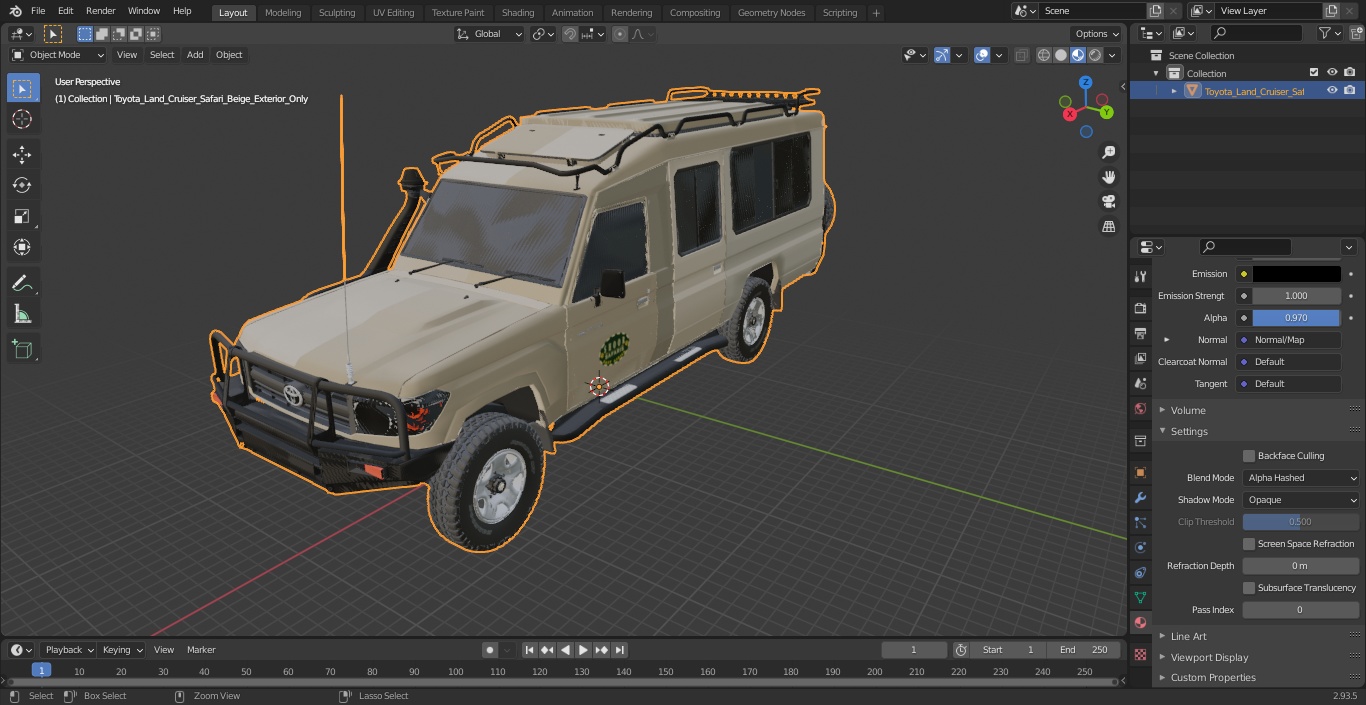The image size is (1366, 705).
Task: Collapse the Settings panel
Action: [x=1189, y=432]
